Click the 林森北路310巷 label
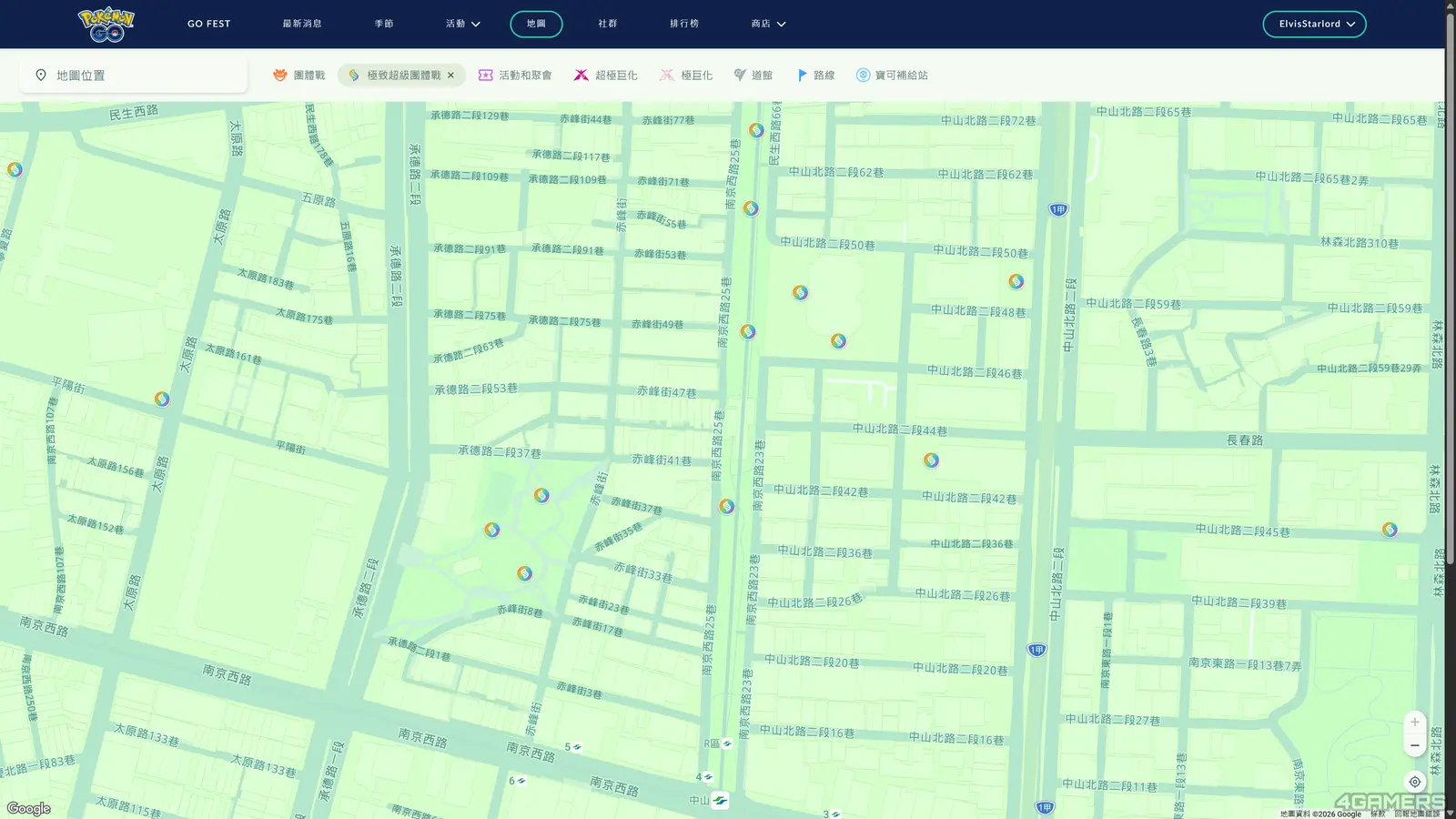The width and height of the screenshot is (1456, 819). click(x=1360, y=243)
